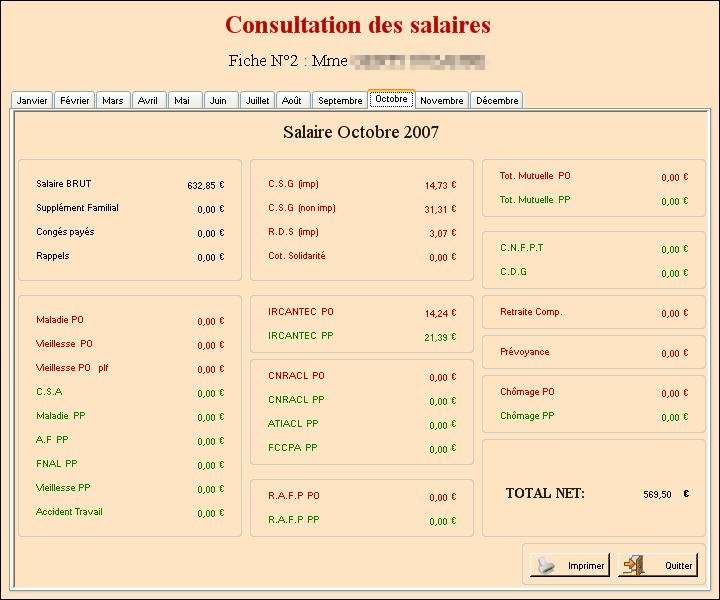720x600 pixels.
Task: Click the C.S.G (non imp) value 31,31 €
Action: click(440, 209)
